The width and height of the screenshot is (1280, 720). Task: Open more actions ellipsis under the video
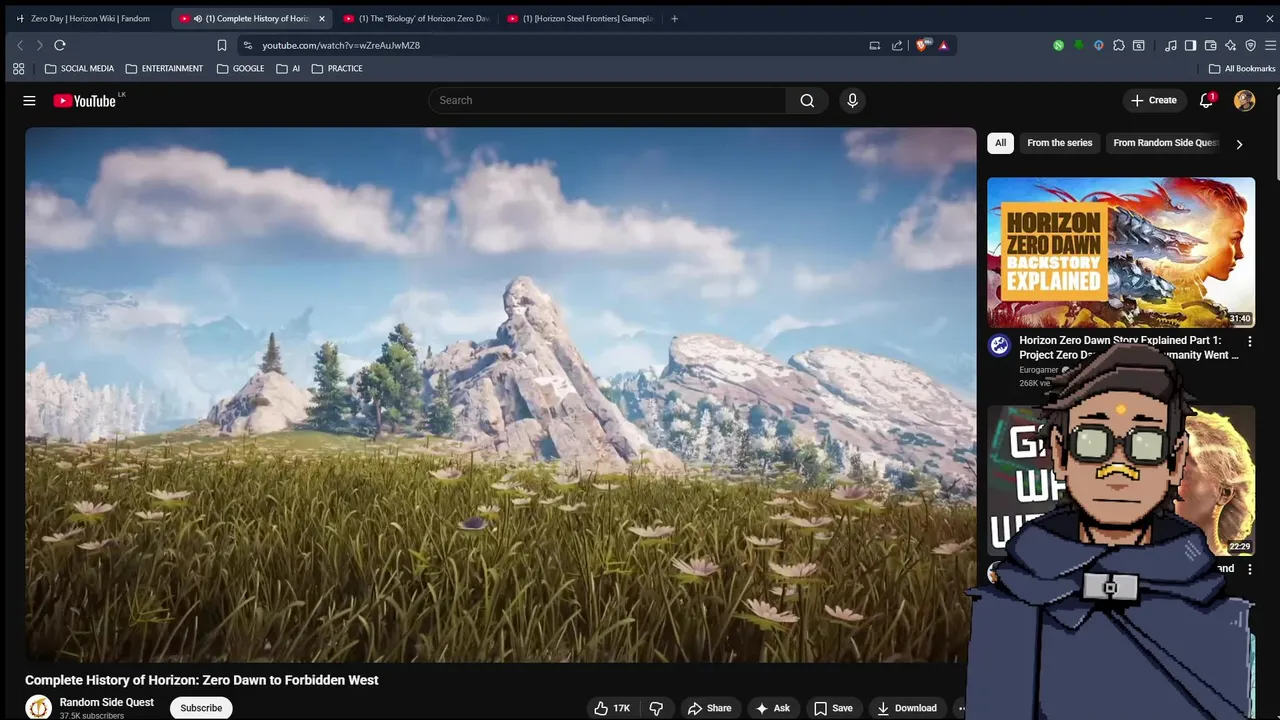pos(962,708)
